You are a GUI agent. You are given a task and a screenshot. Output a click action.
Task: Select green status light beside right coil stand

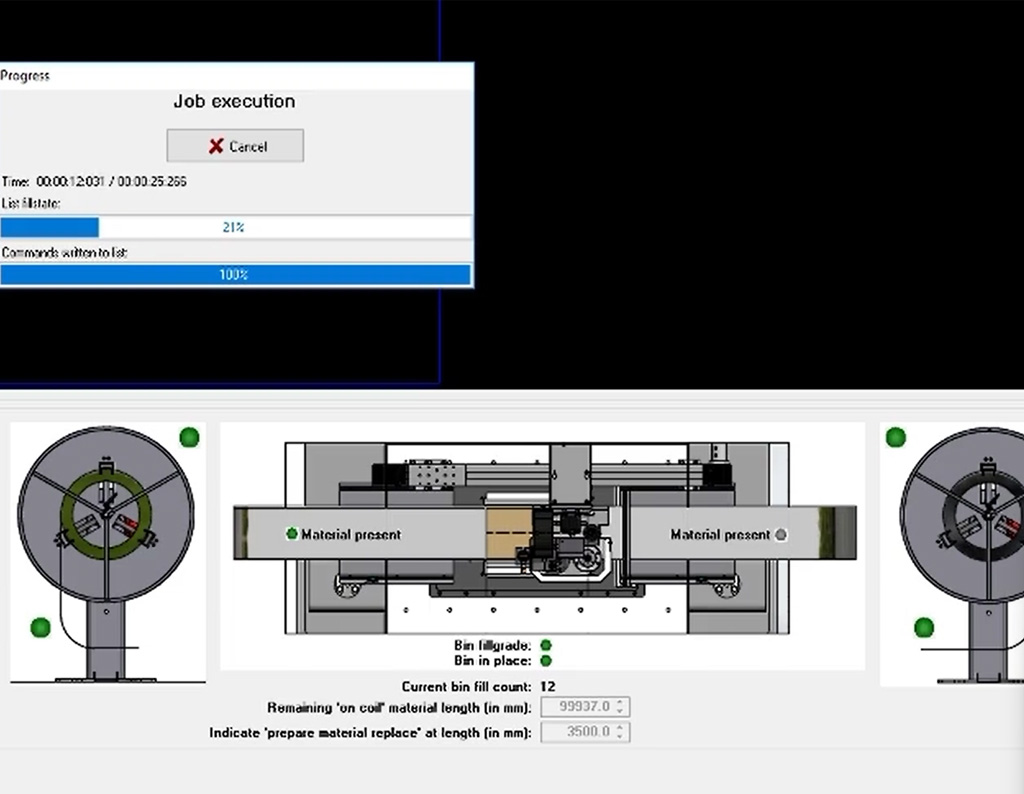click(x=924, y=627)
